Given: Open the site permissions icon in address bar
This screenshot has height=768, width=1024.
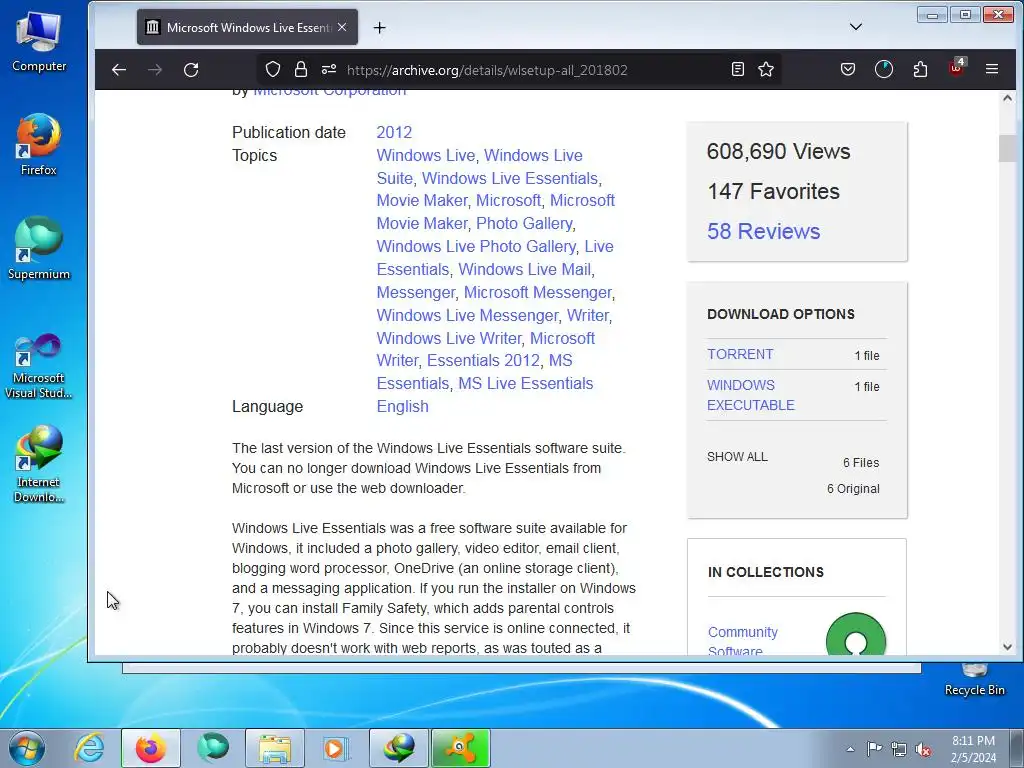Looking at the screenshot, I should point(328,69).
